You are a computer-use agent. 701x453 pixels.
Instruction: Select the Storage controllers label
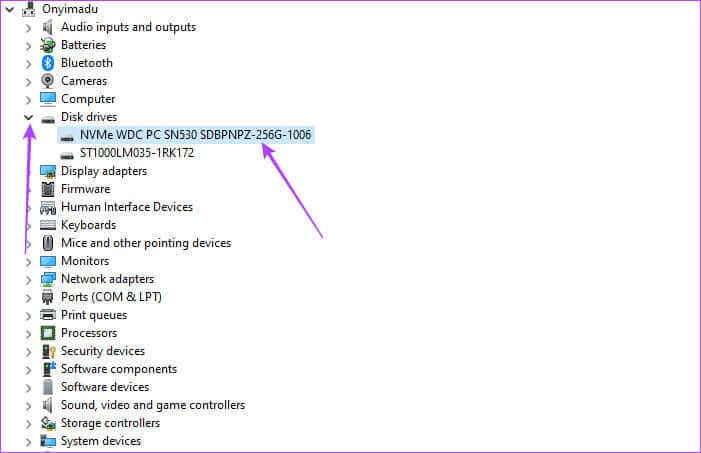pyautogui.click(x=110, y=423)
